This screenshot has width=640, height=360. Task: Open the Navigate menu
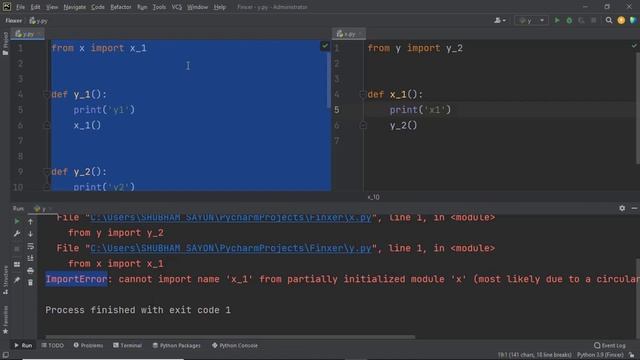coord(75,7)
